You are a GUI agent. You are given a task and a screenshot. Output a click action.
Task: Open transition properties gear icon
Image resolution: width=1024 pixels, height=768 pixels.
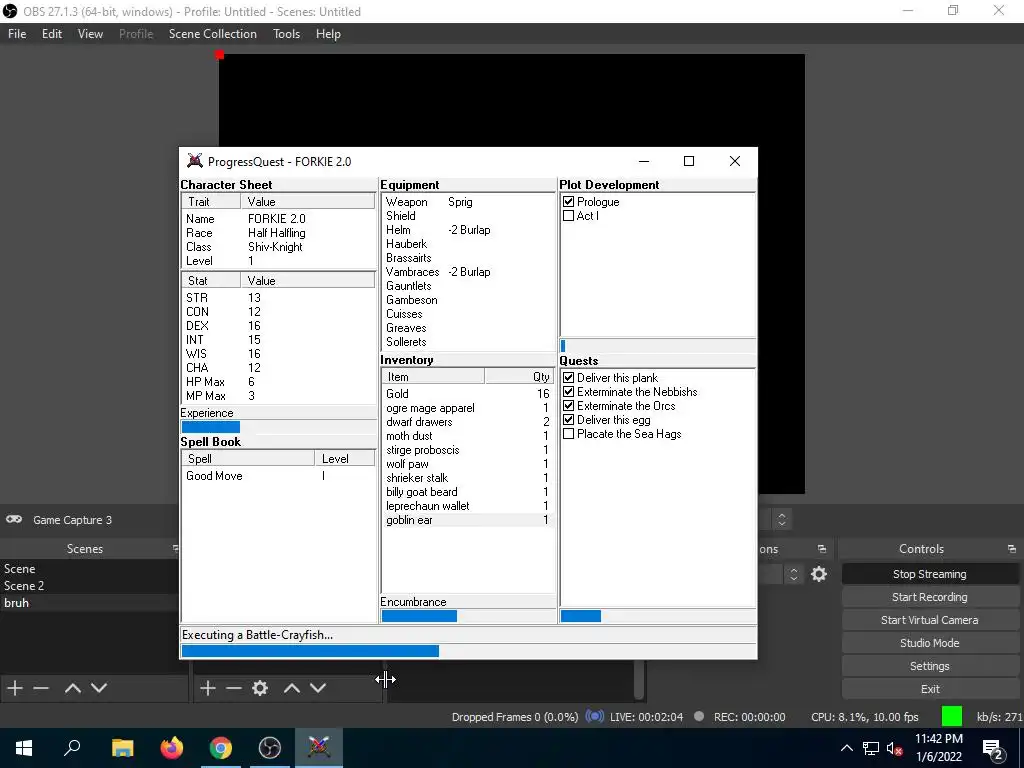pyautogui.click(x=819, y=574)
